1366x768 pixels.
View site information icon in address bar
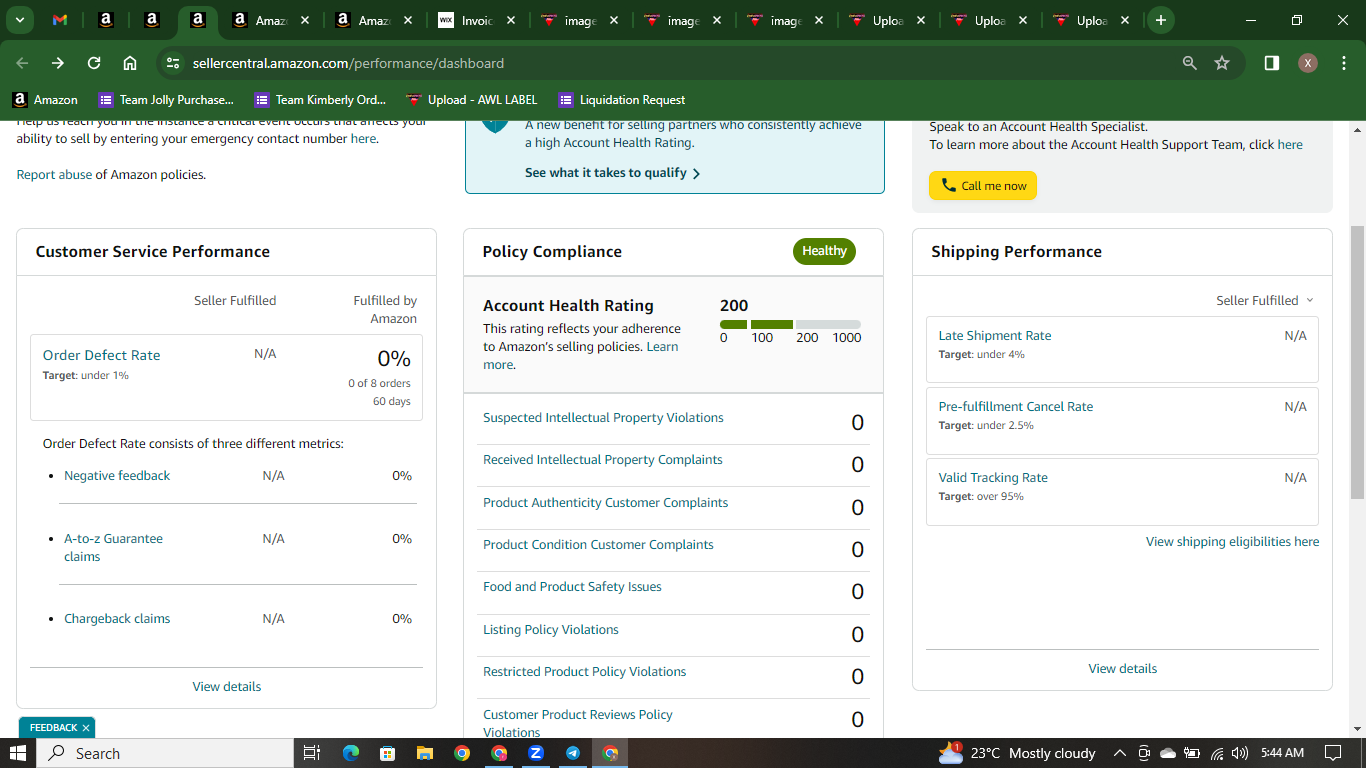pyautogui.click(x=173, y=63)
